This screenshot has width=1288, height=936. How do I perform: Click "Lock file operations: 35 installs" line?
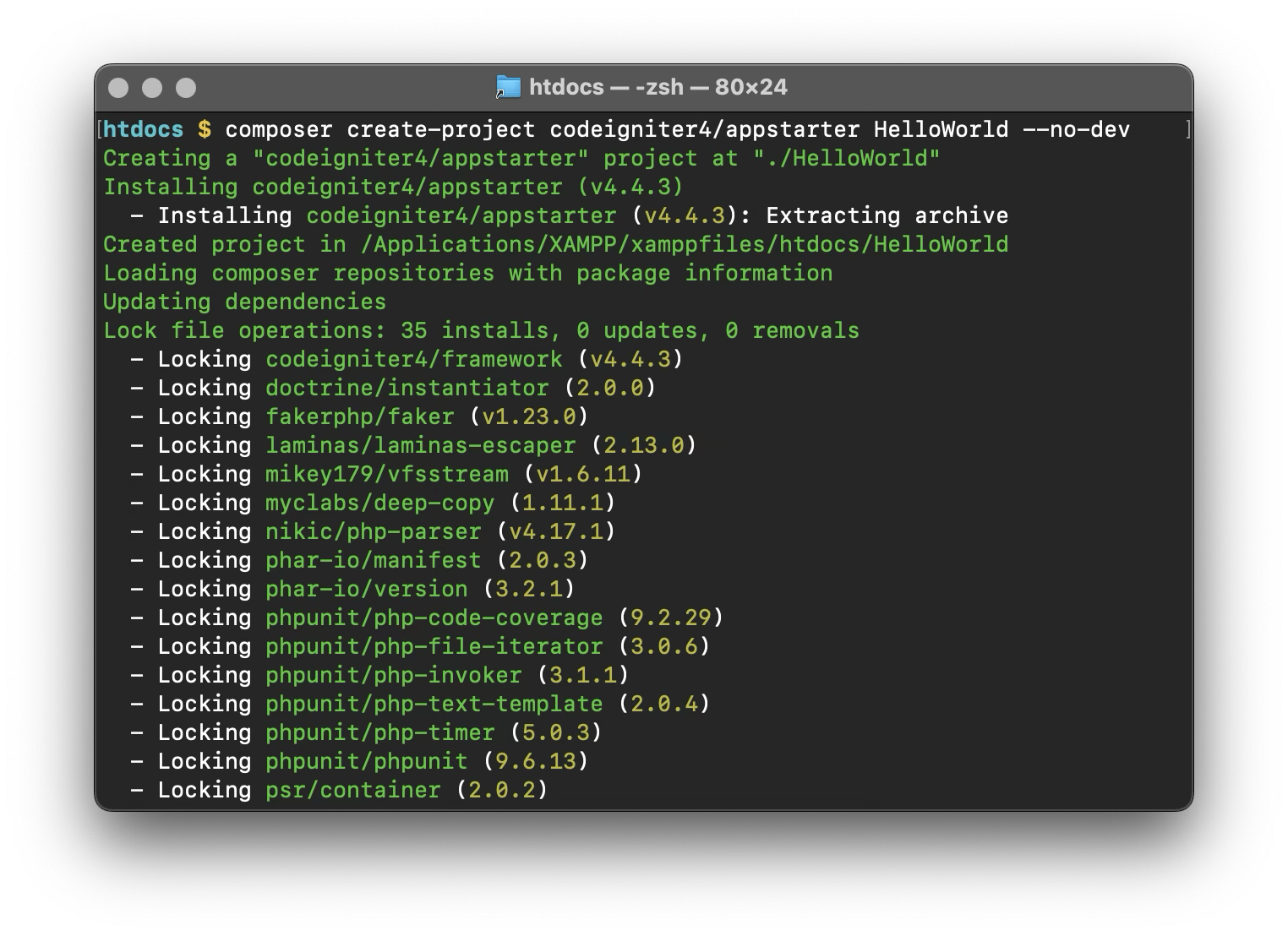click(481, 330)
